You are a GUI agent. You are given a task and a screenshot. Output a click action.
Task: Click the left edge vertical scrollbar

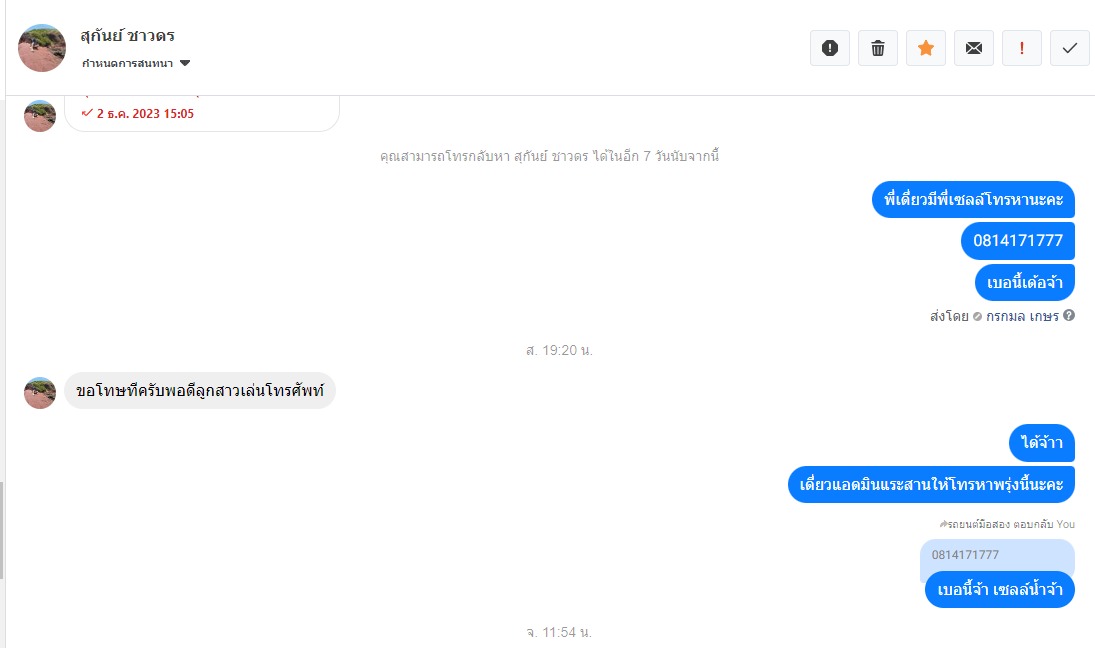click(x=2, y=531)
